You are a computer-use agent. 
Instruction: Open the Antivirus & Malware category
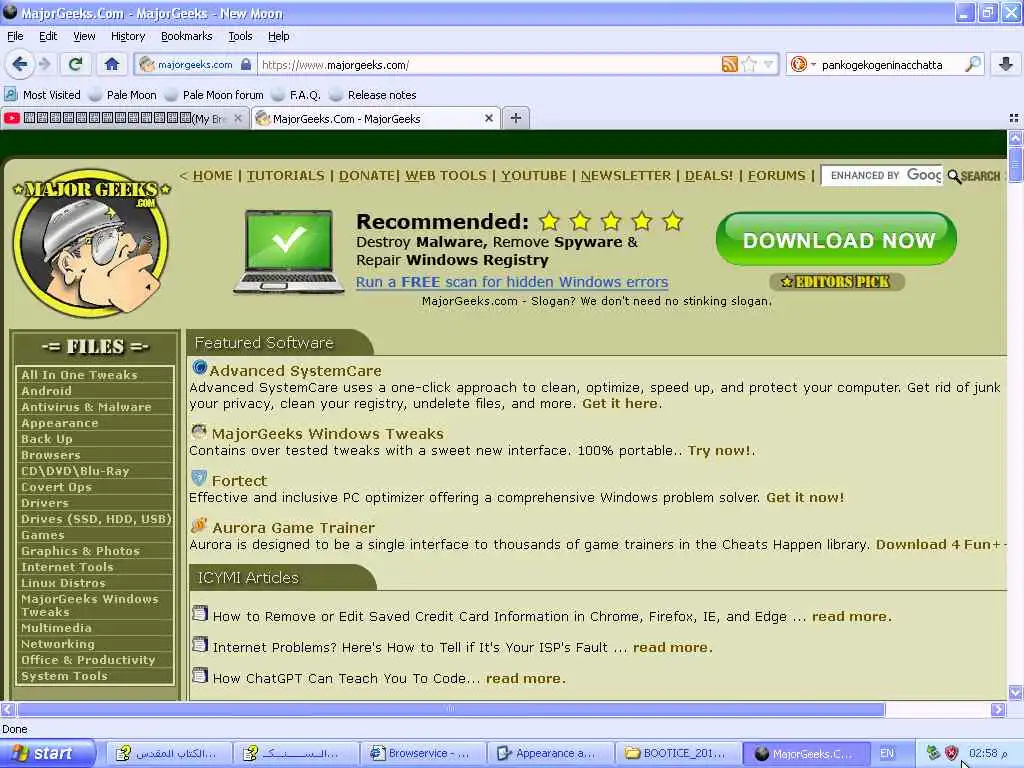click(x=86, y=407)
